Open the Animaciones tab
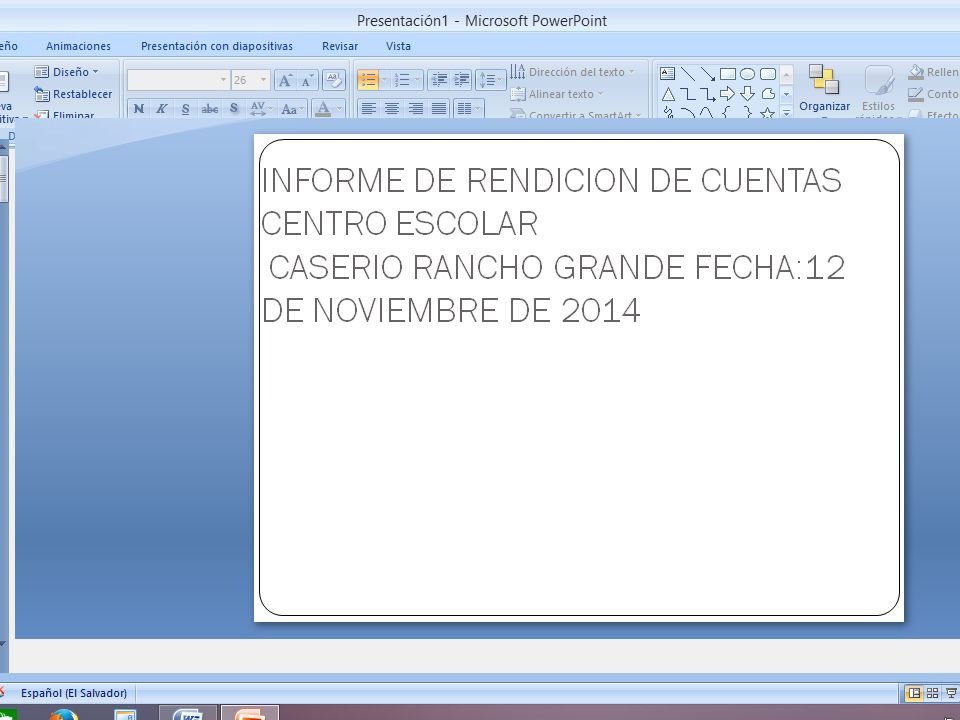 tap(78, 46)
